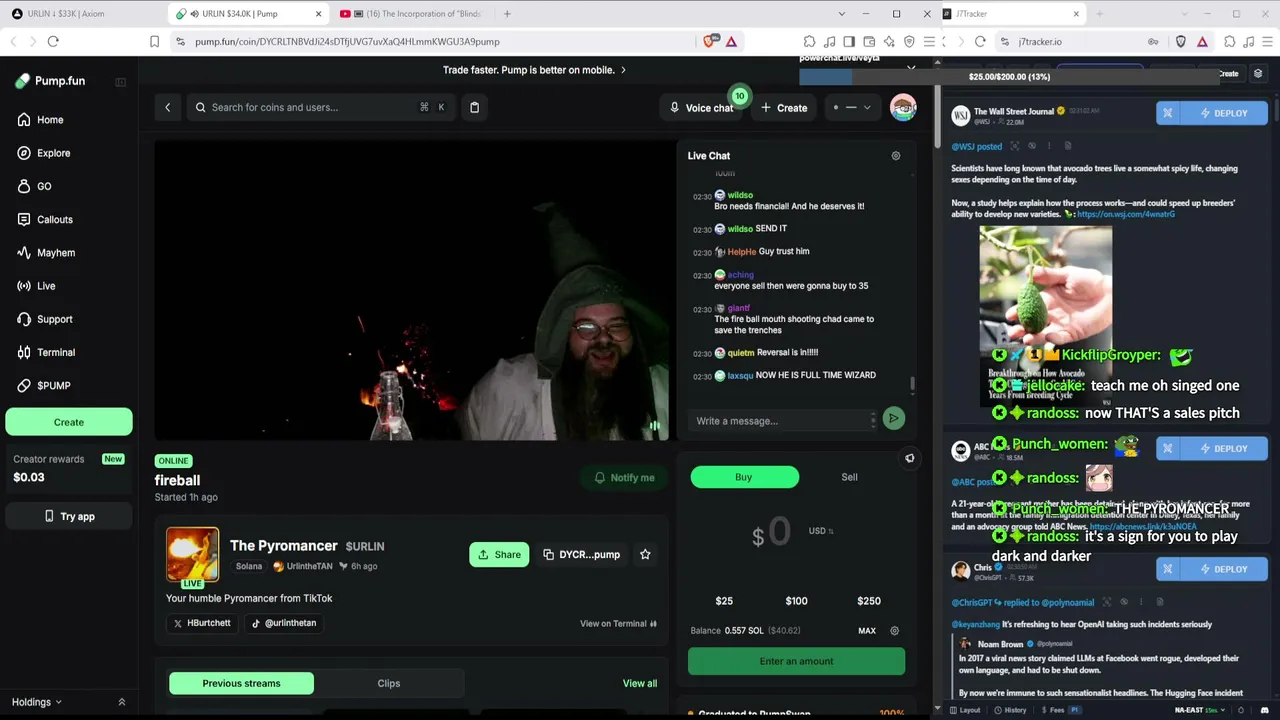Switch trade mode to Sell
Screen dimensions: 1280x720
coord(849,477)
